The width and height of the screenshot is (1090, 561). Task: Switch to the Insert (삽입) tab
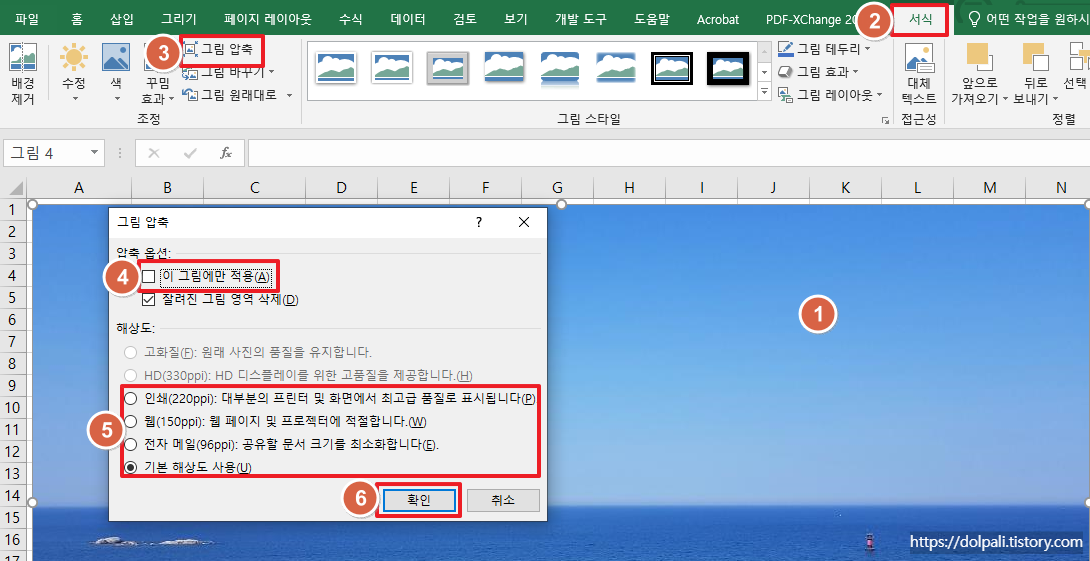pyautogui.click(x=122, y=19)
